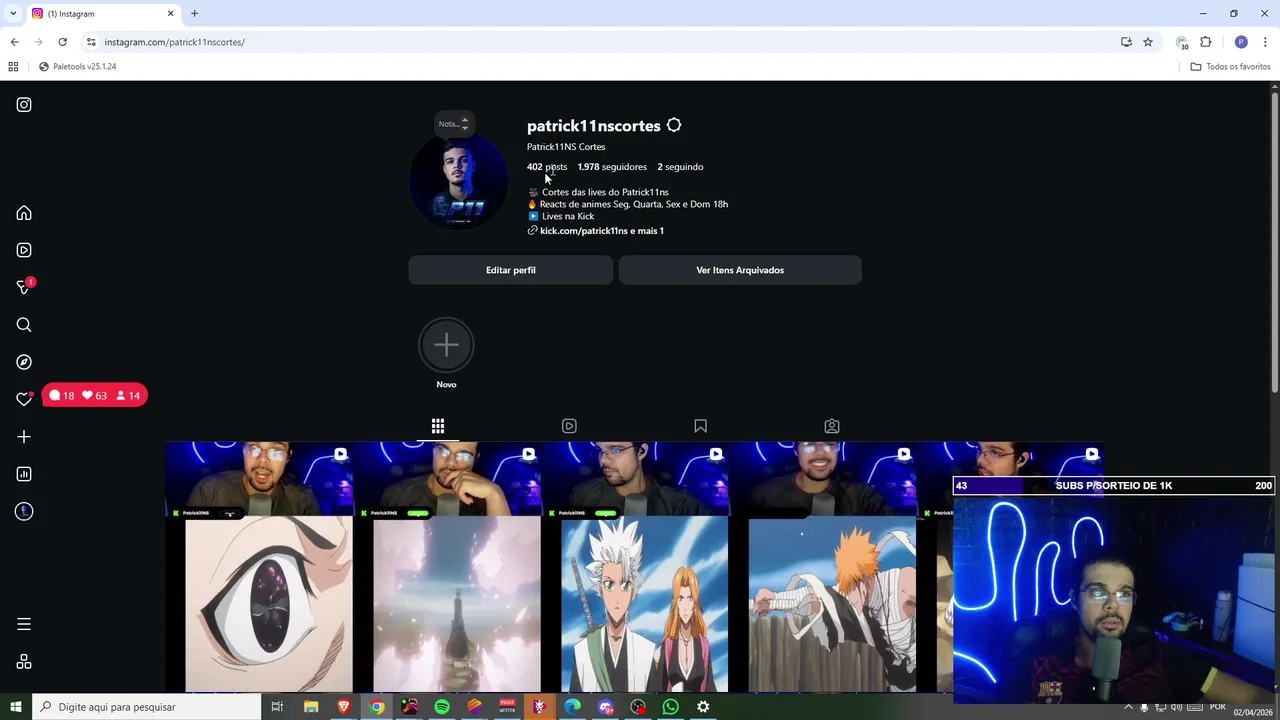Open the More hamburger menu
Screen dimensions: 1280x720
coord(24,624)
